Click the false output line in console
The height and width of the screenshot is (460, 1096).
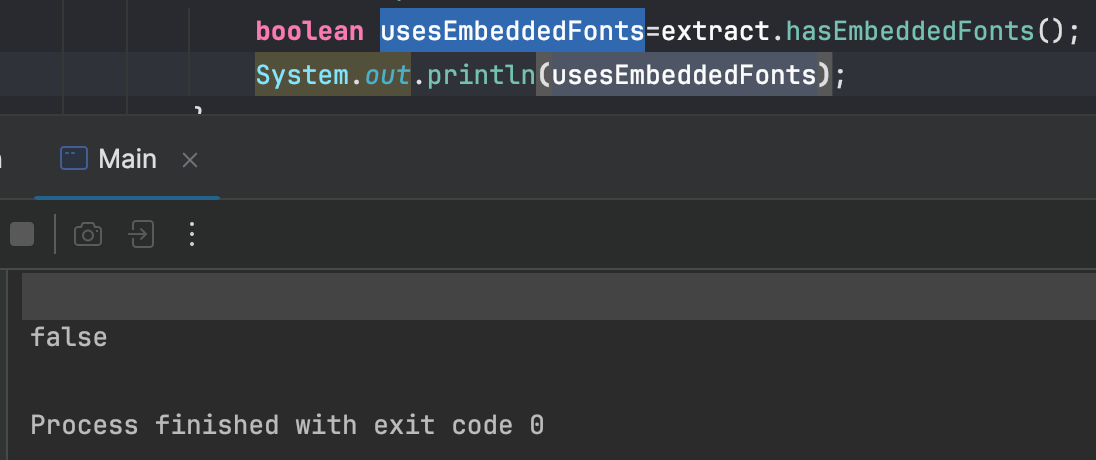(x=69, y=338)
